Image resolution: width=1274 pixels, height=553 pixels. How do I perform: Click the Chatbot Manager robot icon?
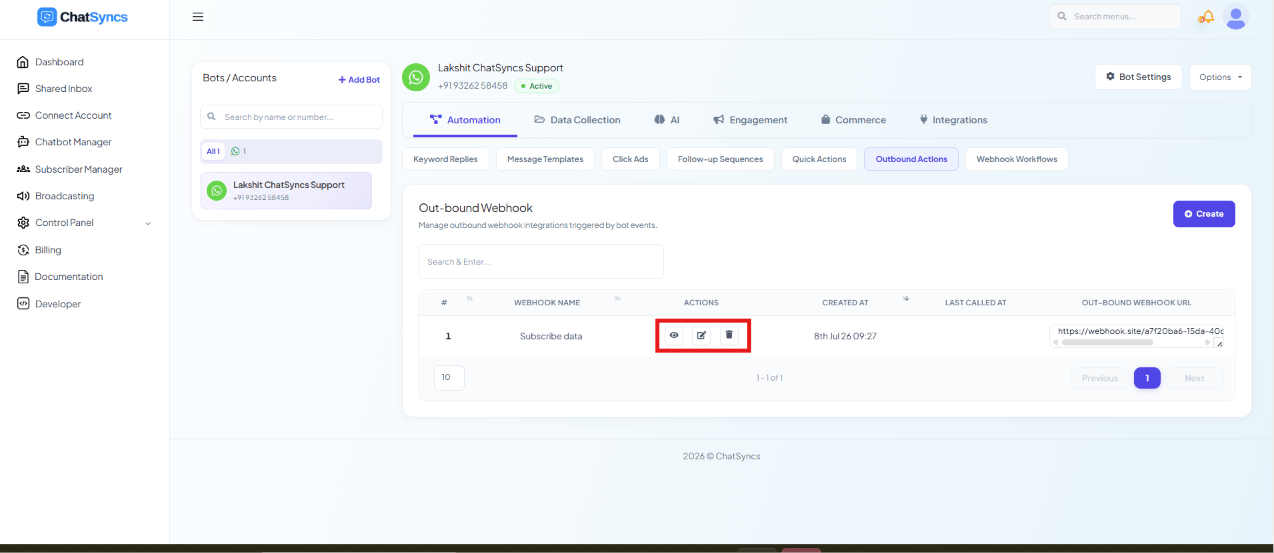click(23, 143)
